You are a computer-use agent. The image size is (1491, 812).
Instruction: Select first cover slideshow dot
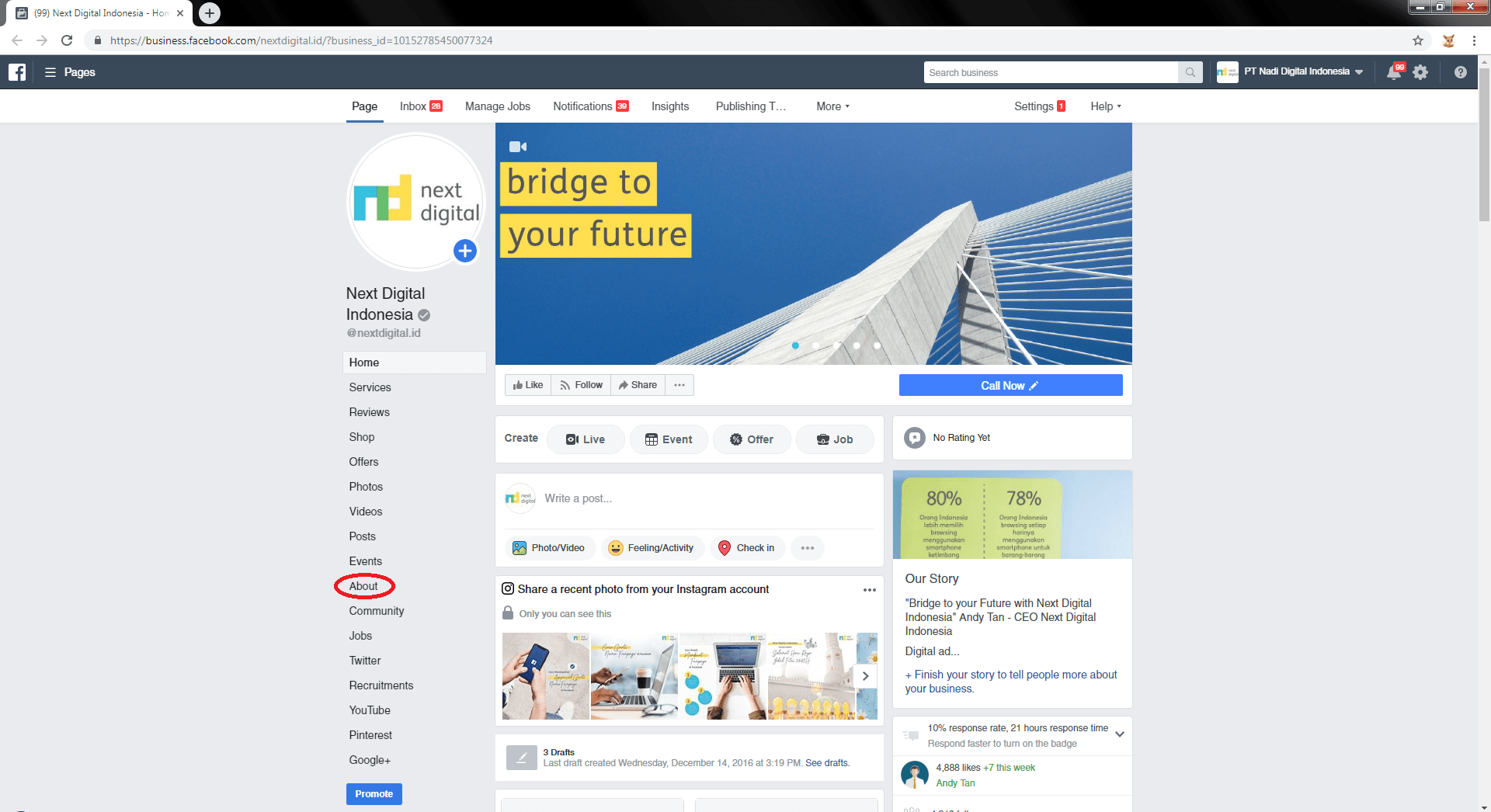[x=795, y=345]
